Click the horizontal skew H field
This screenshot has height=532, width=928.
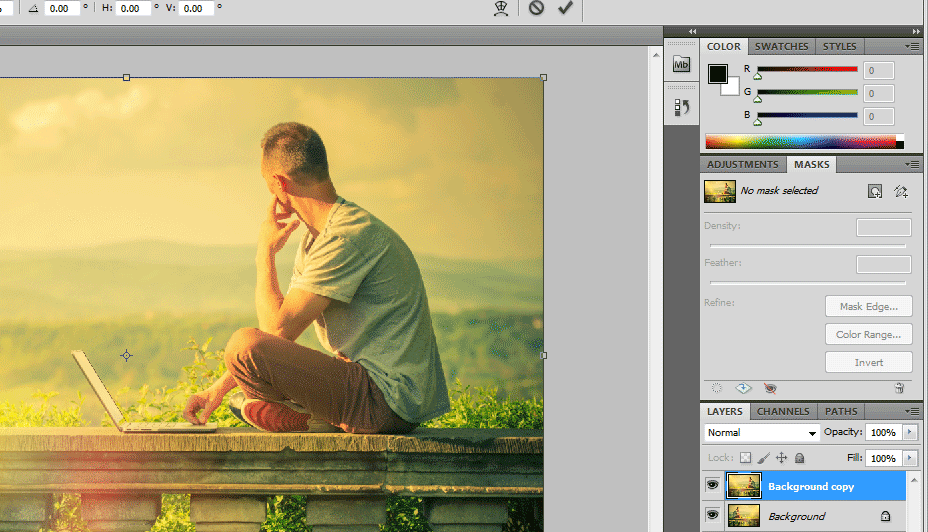tap(133, 8)
